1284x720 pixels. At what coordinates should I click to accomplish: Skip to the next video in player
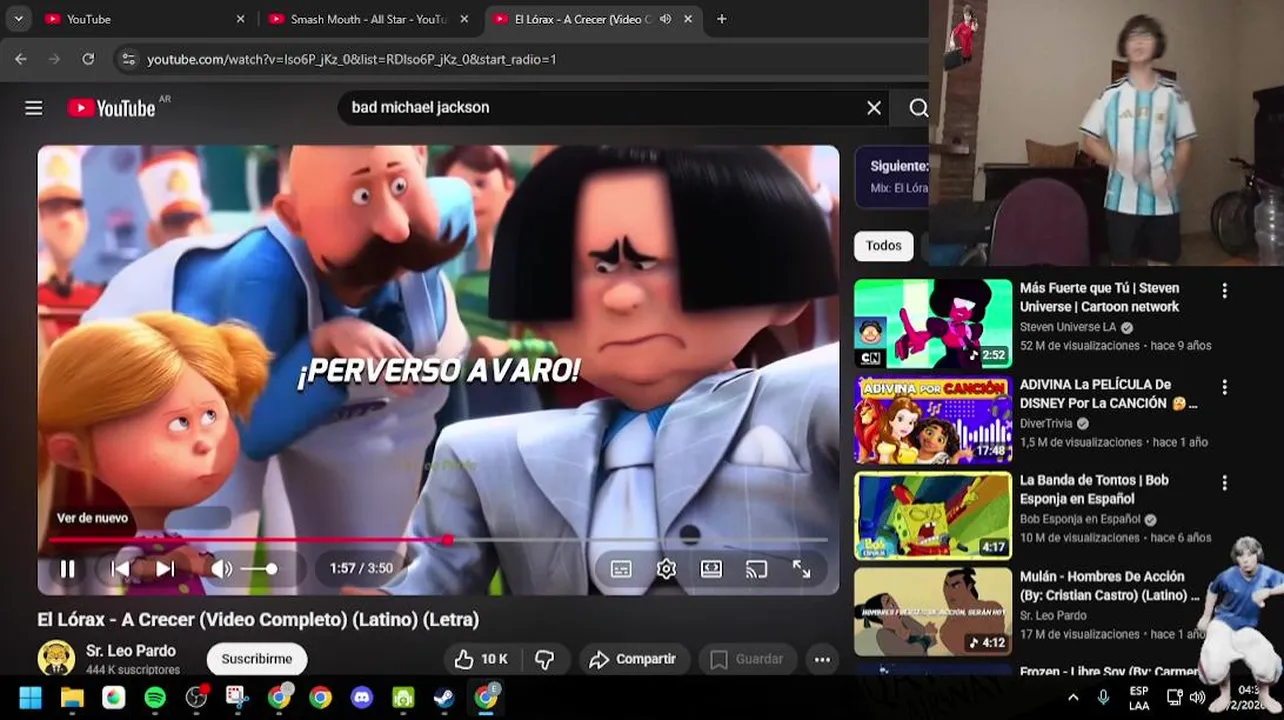point(166,569)
